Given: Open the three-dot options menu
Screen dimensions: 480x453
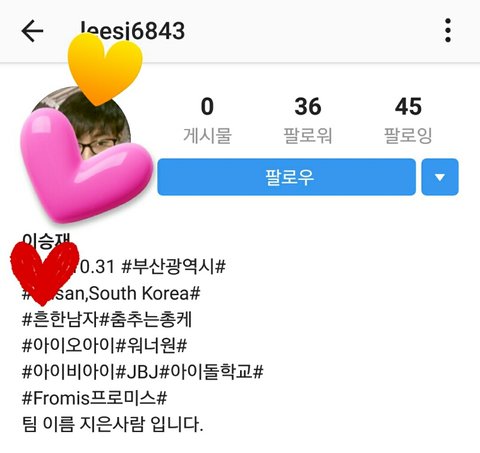Looking at the screenshot, I should pos(448,30).
